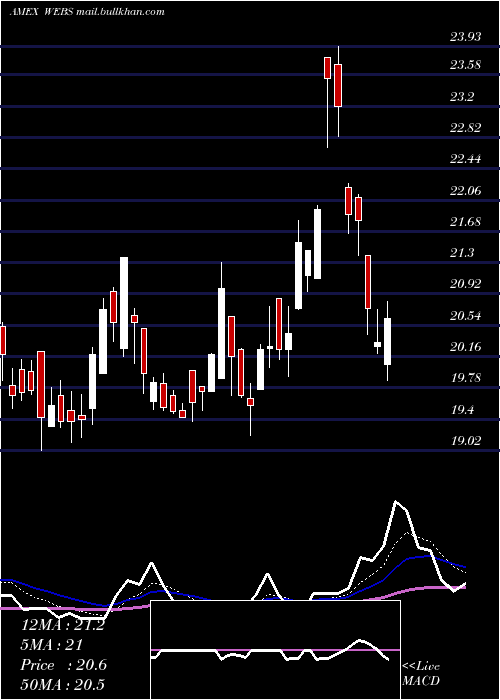This screenshot has width=500, height=700.
Task: Click the 22.44 price axis label
Action: click(466, 159)
